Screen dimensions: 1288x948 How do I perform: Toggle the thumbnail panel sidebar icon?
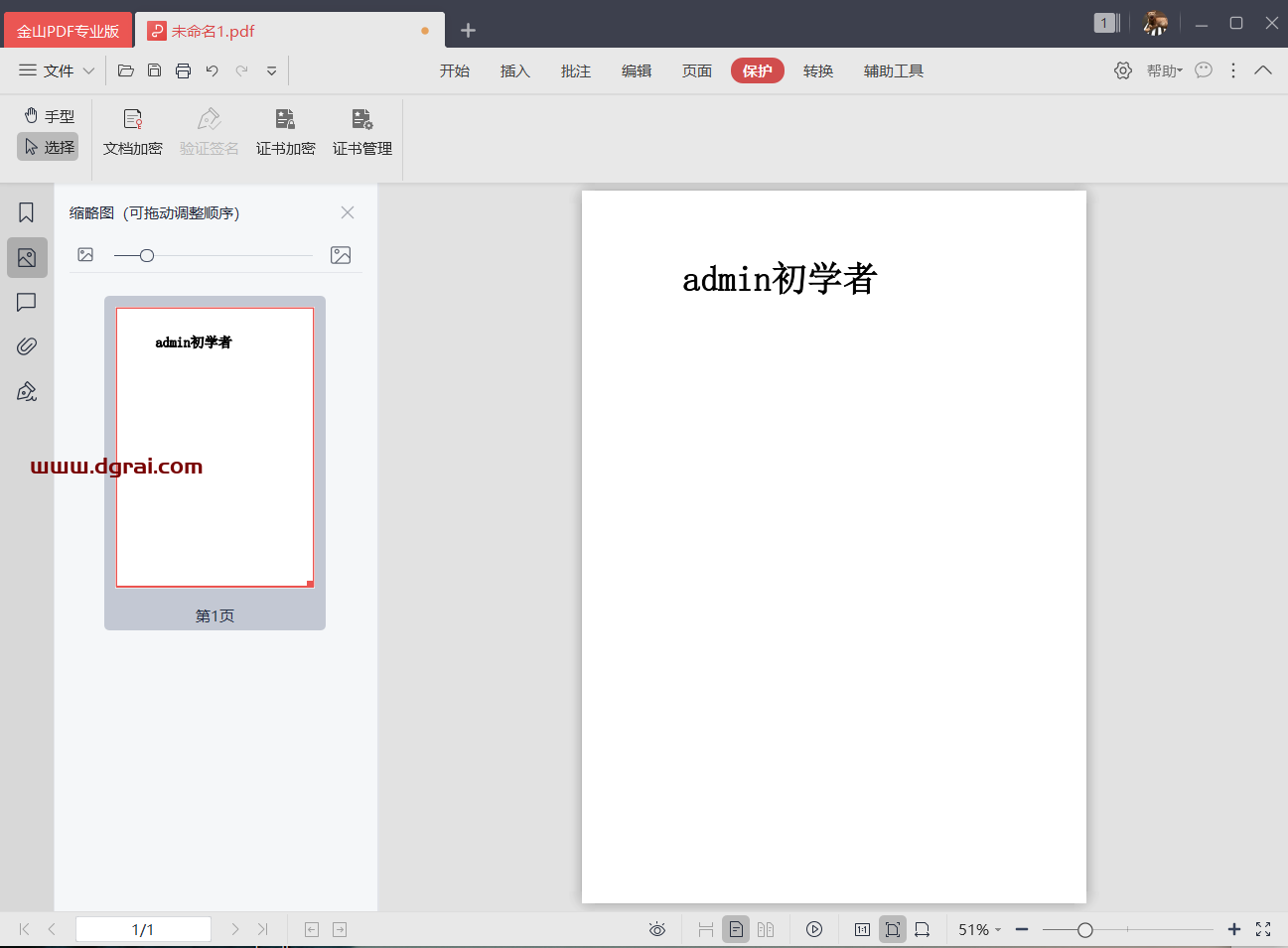click(27, 258)
